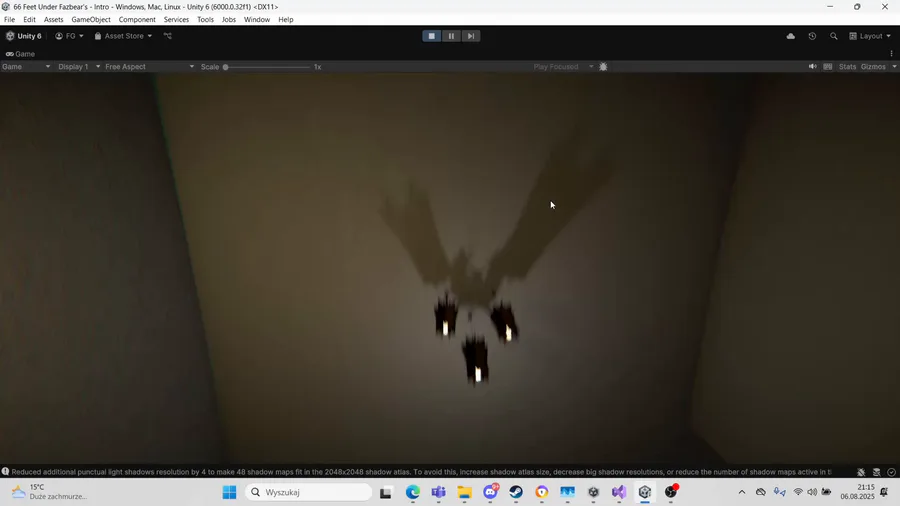
Task: Open the Edit menu
Action: click(x=29, y=20)
